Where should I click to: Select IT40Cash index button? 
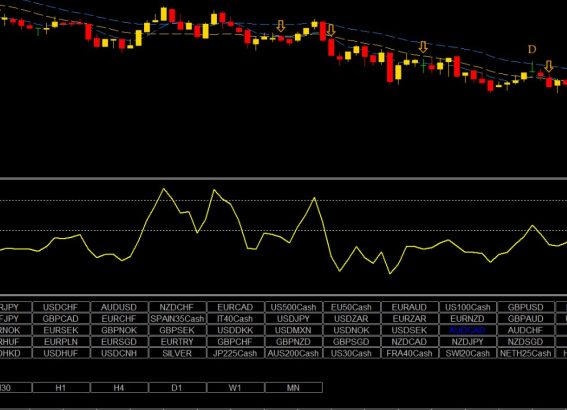pyautogui.click(x=235, y=319)
